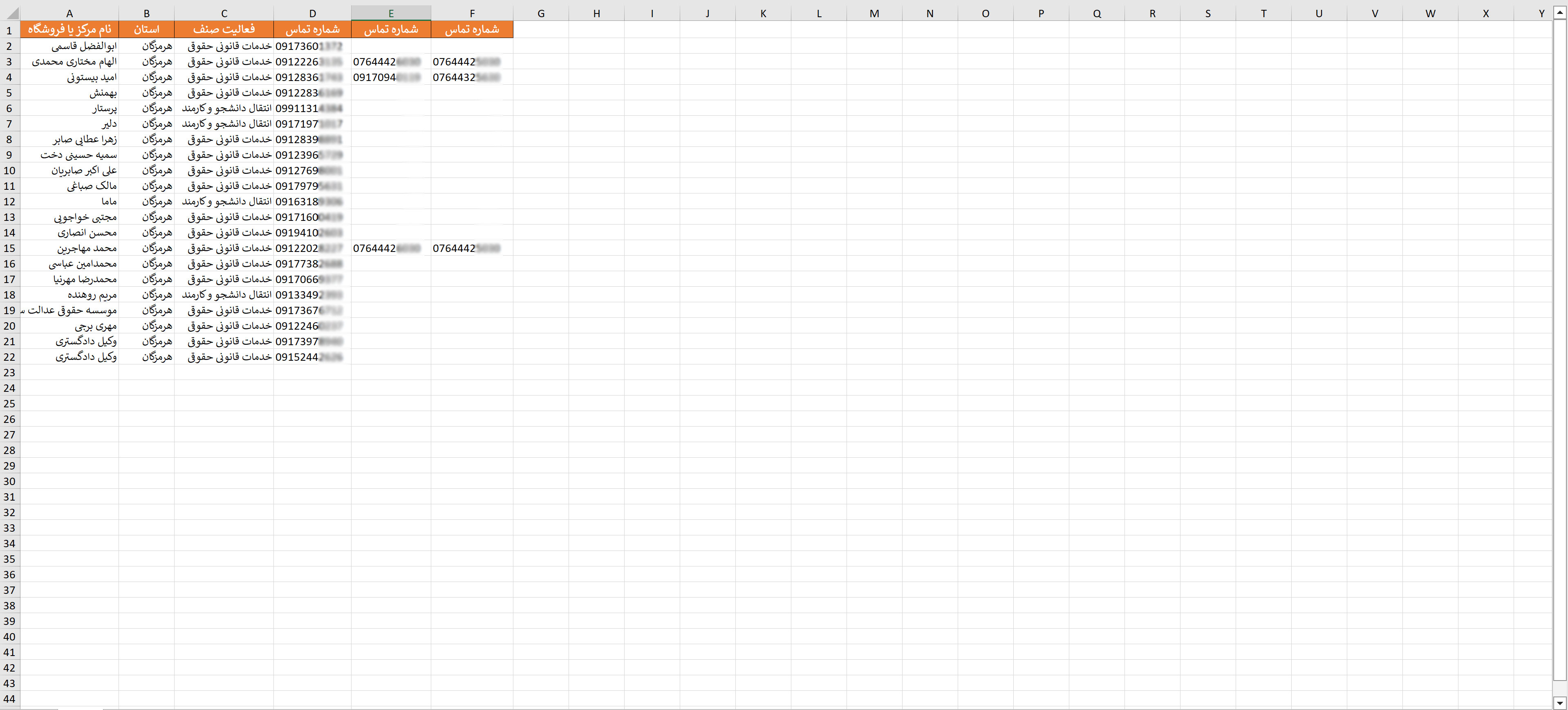
Task: Click header cell 'استان'
Action: (x=147, y=29)
